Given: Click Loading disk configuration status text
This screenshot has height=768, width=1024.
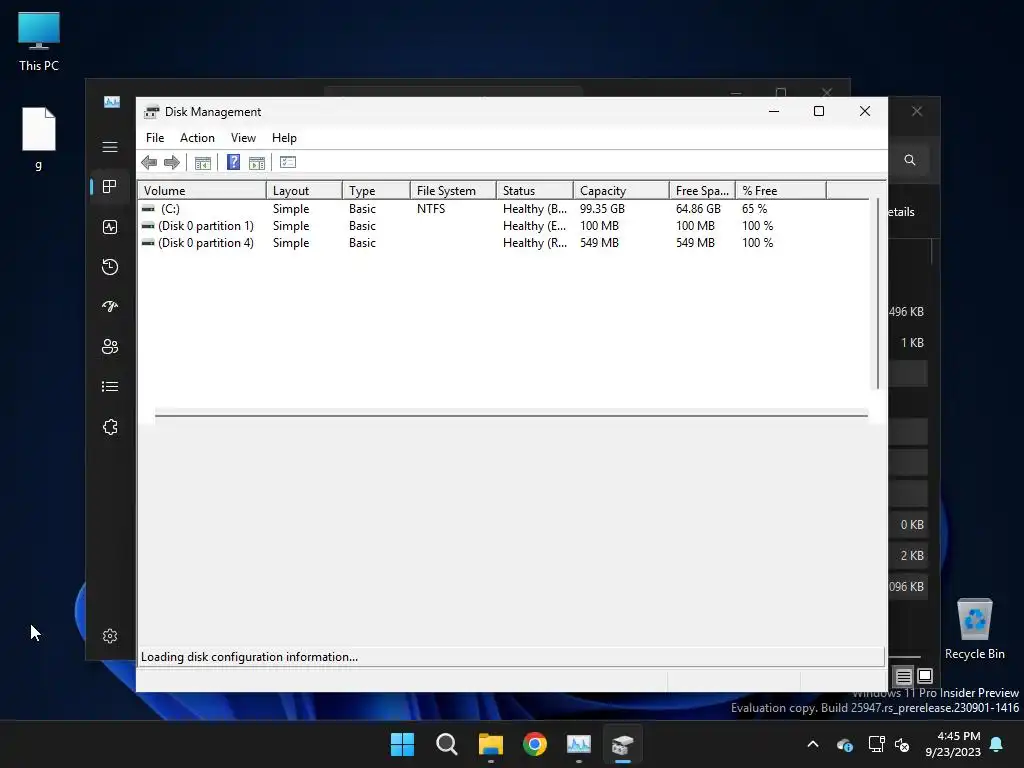Looking at the screenshot, I should (249, 657).
